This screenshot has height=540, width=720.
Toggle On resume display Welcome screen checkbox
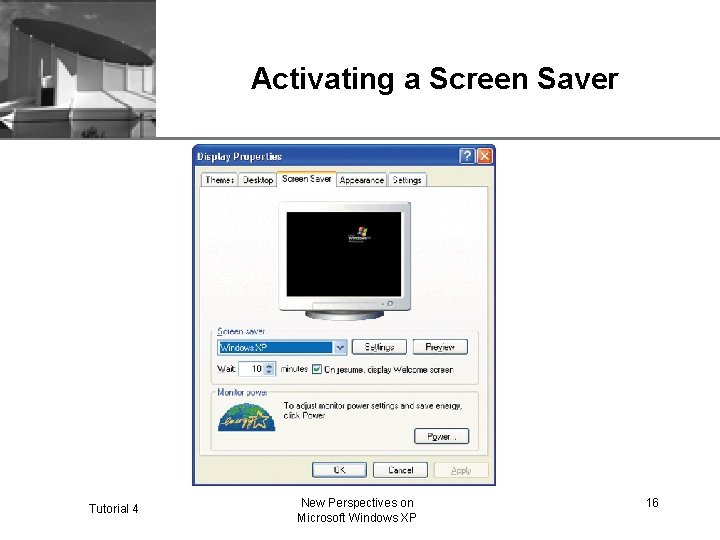[x=317, y=369]
